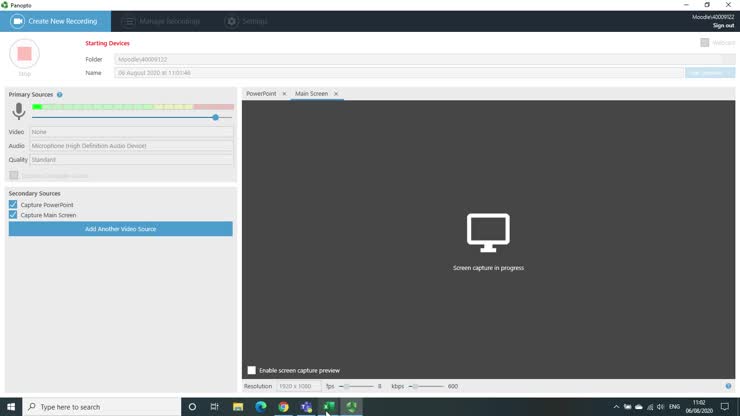Click the red Stop recording button
This screenshot has height=416, width=740.
[24, 54]
